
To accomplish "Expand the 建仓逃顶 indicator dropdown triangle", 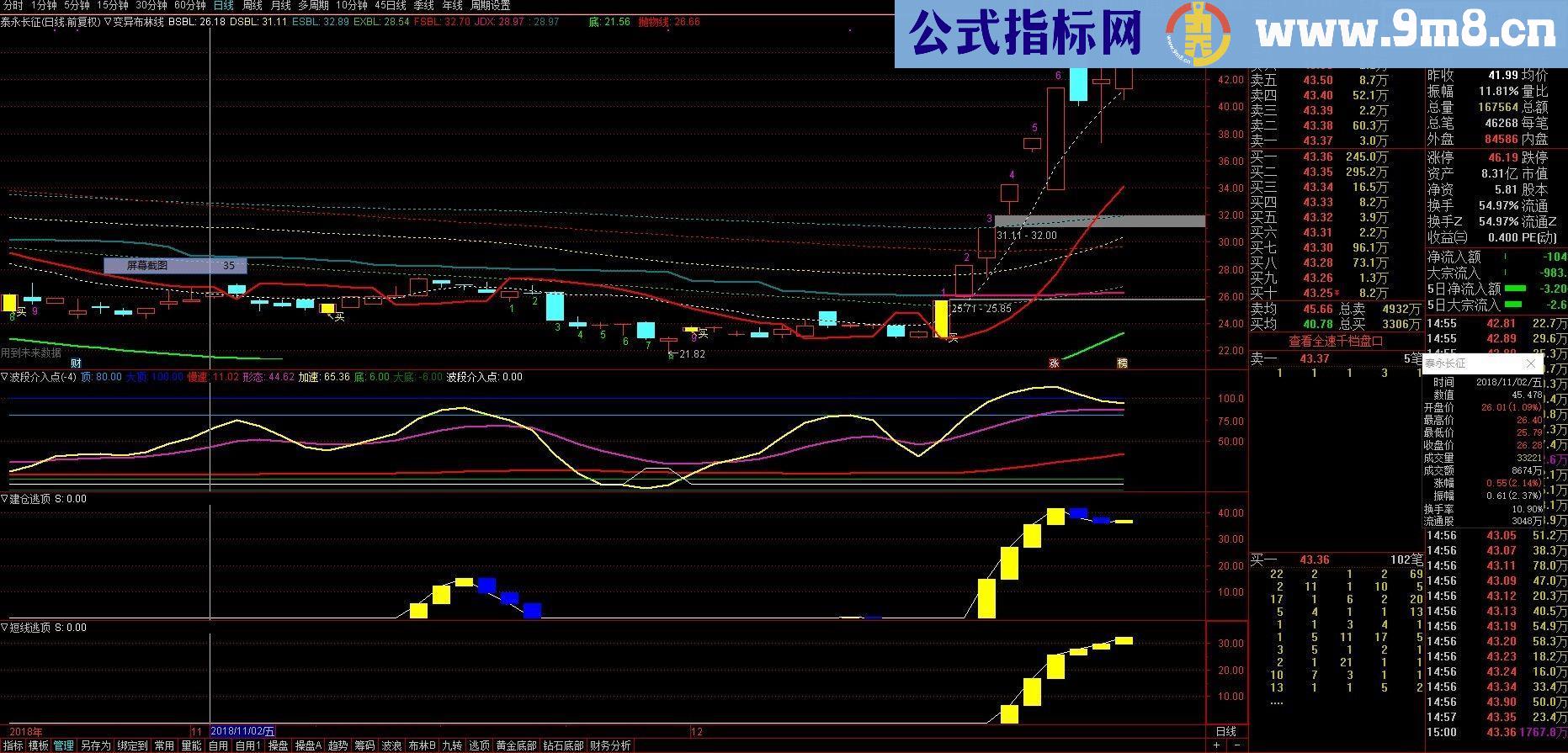I will pyautogui.click(x=4, y=499).
